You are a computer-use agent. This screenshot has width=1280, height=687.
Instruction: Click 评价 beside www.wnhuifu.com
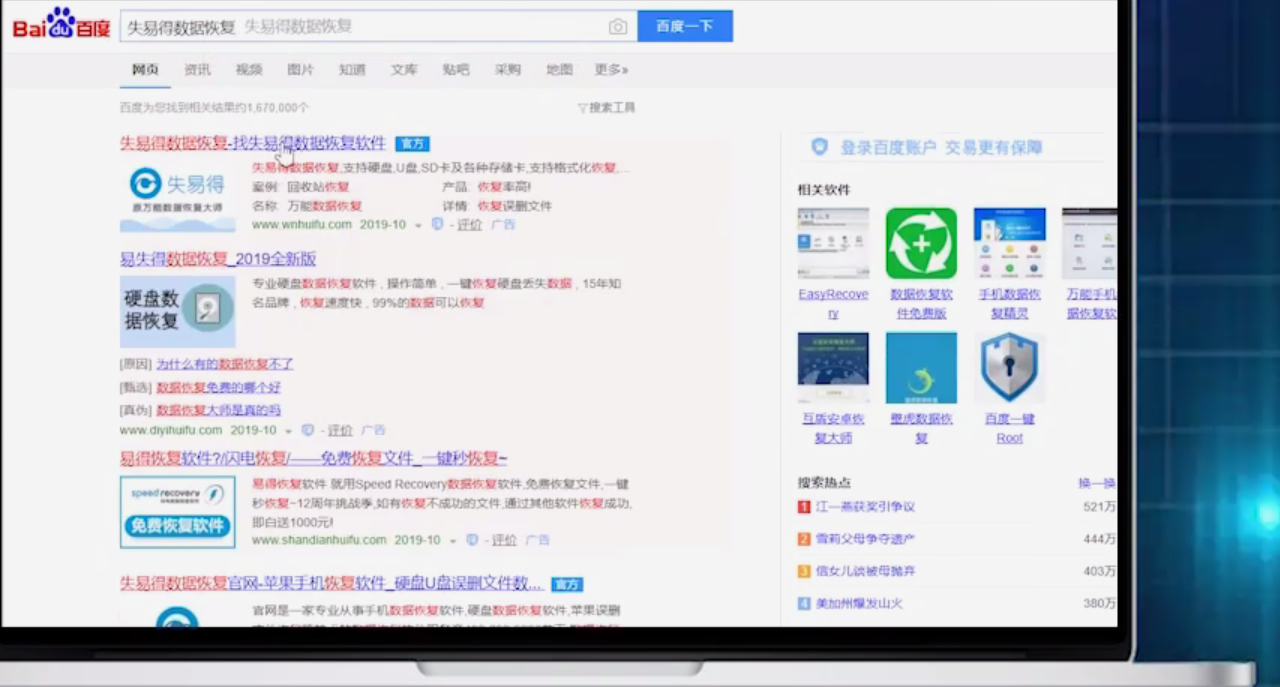470,225
